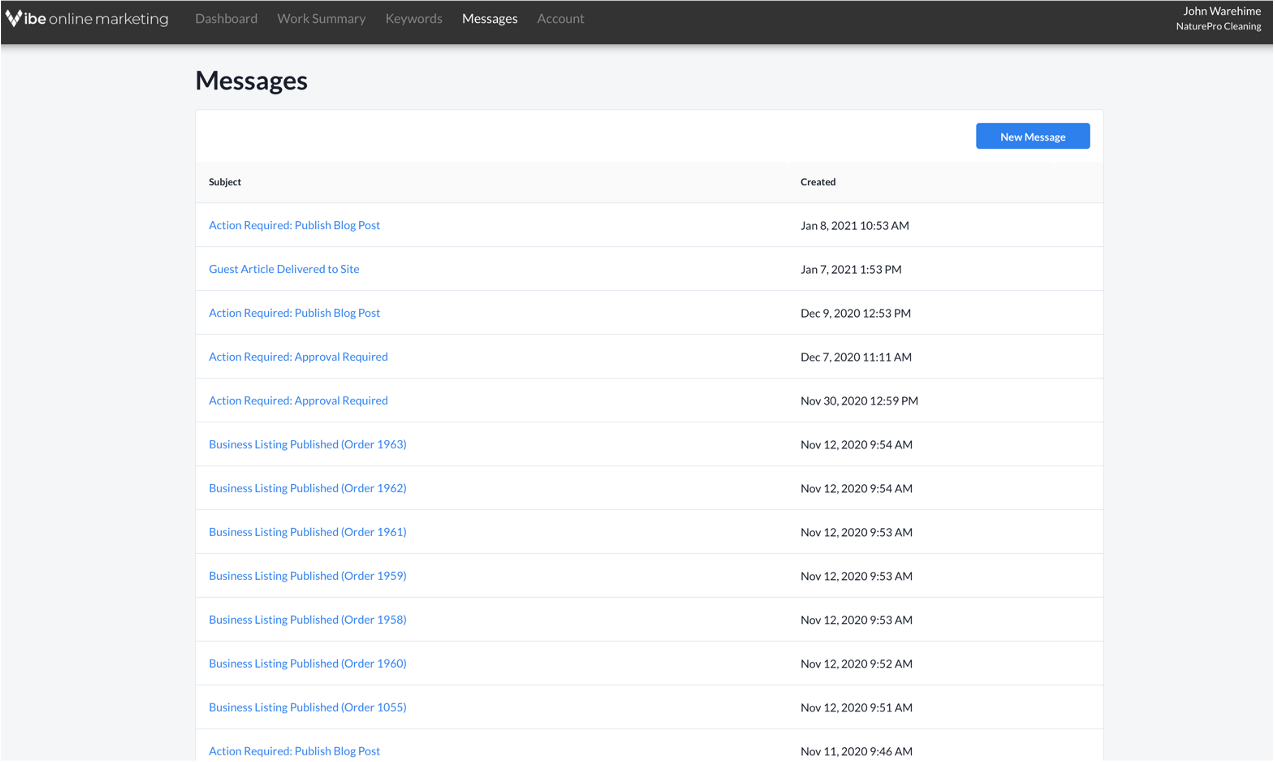The width and height of the screenshot is (1275, 762).
Task: Open the Account page
Action: [560, 19]
